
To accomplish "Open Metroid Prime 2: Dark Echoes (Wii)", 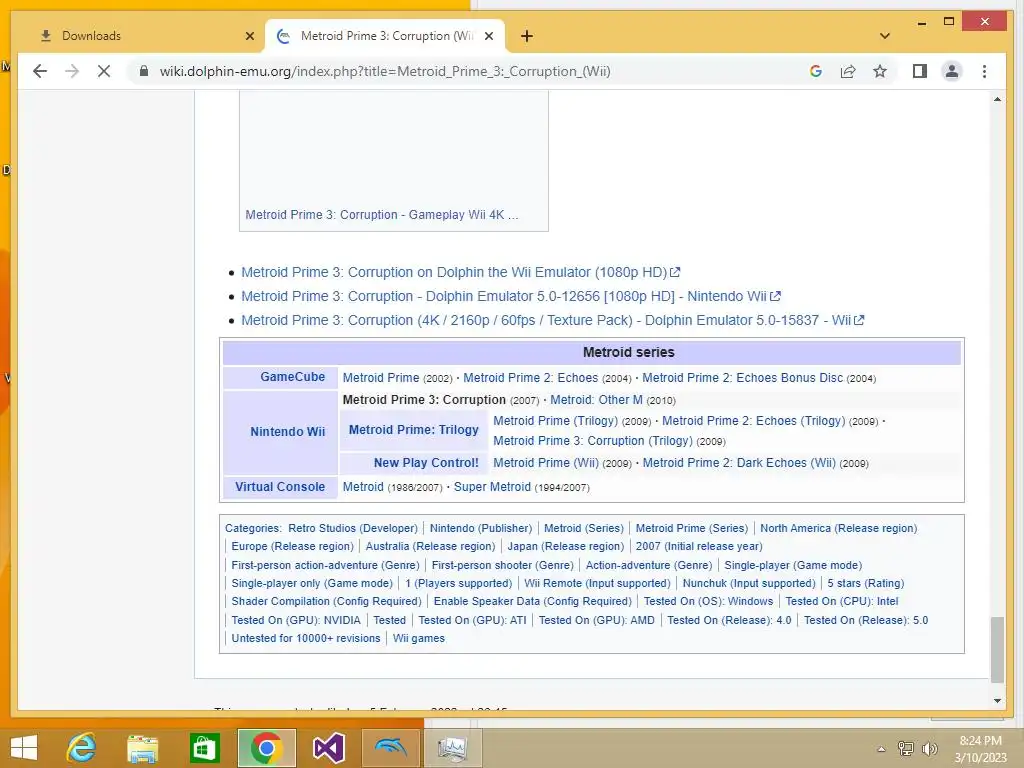I will (x=739, y=462).
